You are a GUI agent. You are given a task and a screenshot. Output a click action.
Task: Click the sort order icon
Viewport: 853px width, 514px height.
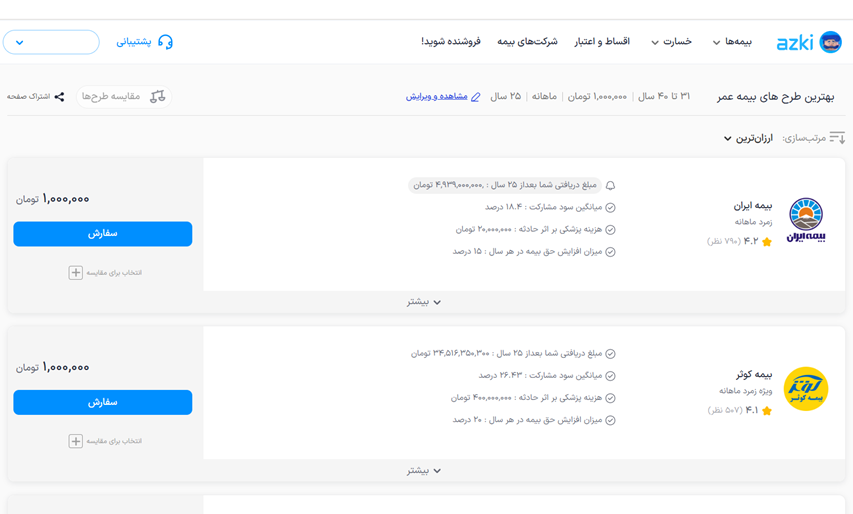coord(837,138)
